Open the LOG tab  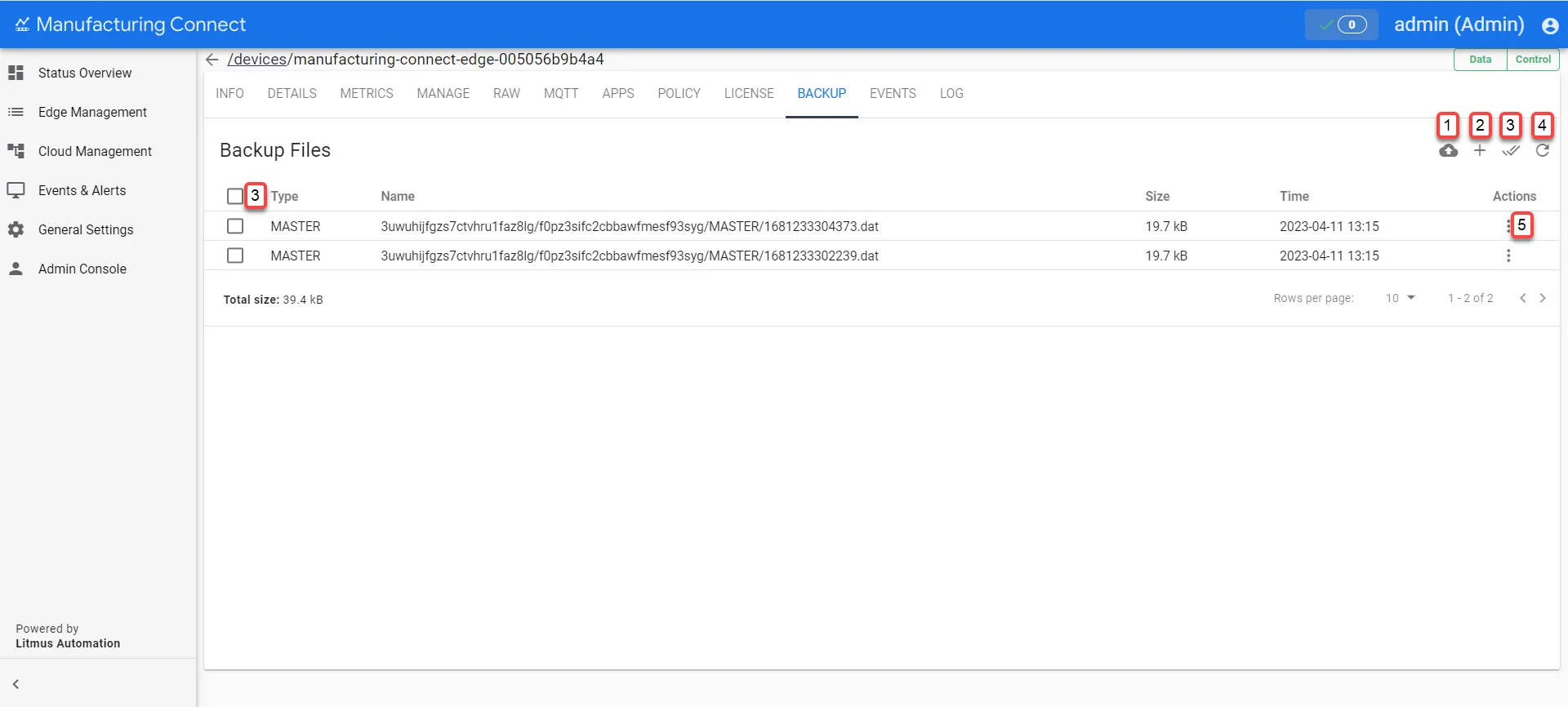tap(951, 93)
